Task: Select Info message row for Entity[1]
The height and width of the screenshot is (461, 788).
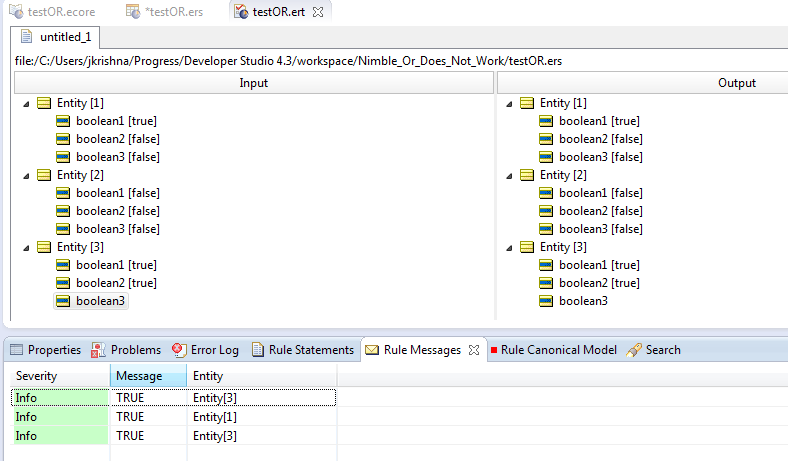Action: 173,417
